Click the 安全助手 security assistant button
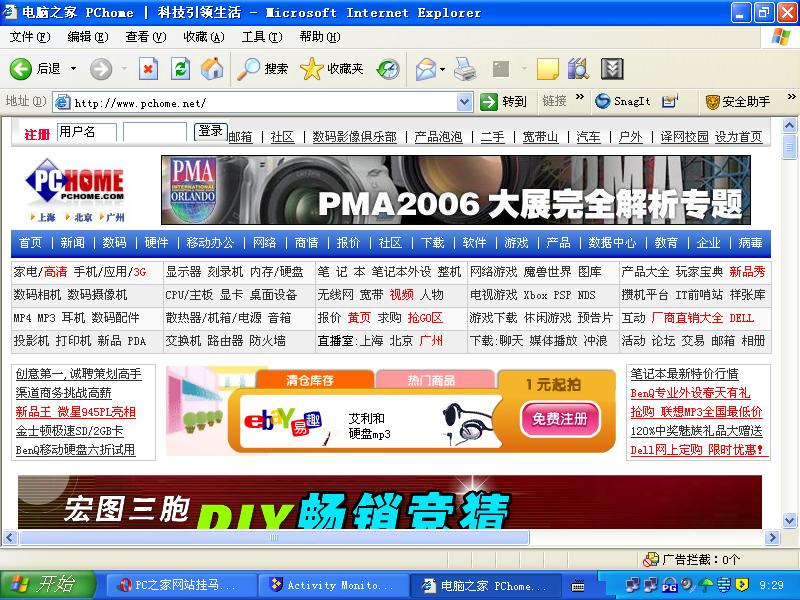Image resolution: width=800 pixels, height=600 pixels. pyautogui.click(x=738, y=102)
